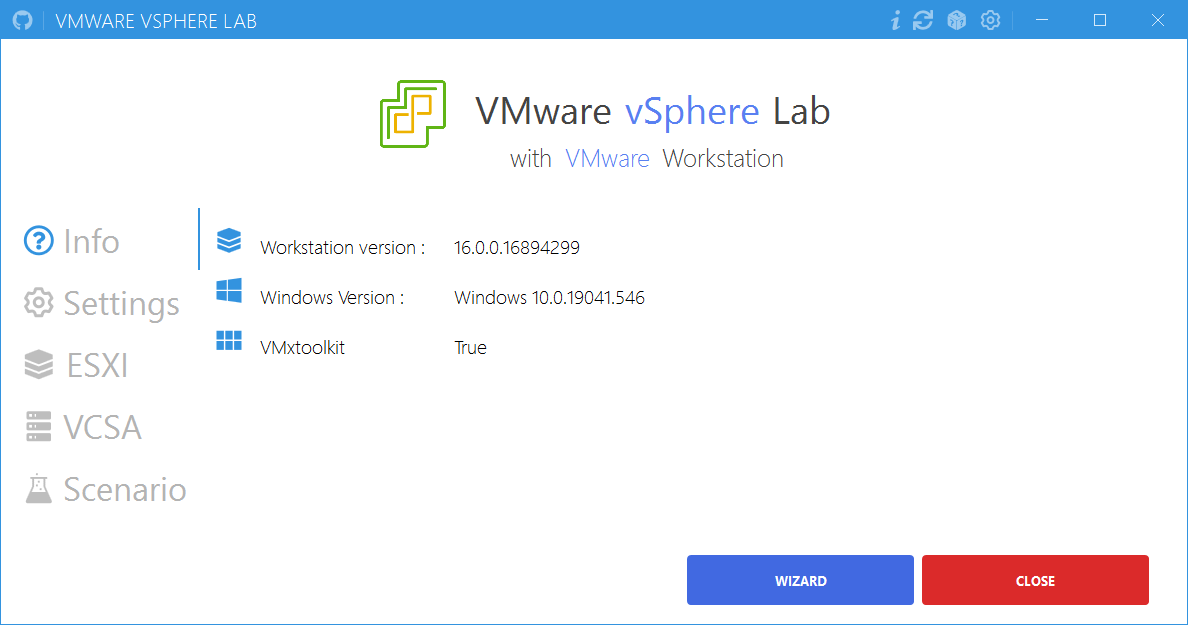The height and width of the screenshot is (625, 1188).
Task: Select the Windows 10.0.19041.546 value
Action: coord(549,298)
